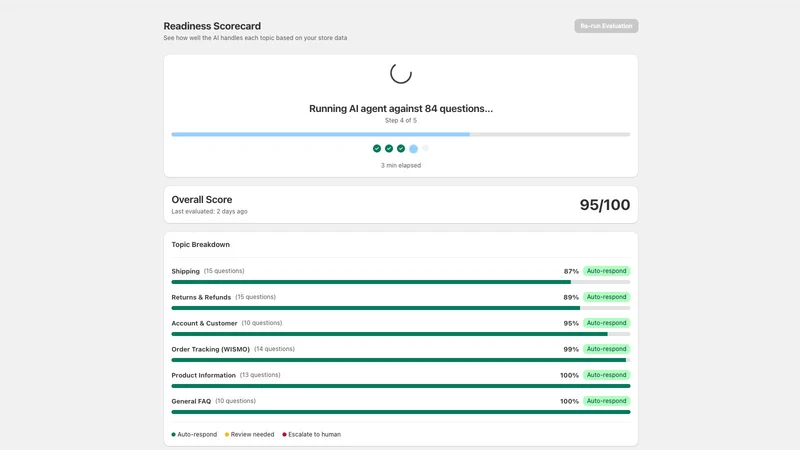Click Product Information Auto-respond badge
The image size is (800, 450).
click(x=607, y=375)
